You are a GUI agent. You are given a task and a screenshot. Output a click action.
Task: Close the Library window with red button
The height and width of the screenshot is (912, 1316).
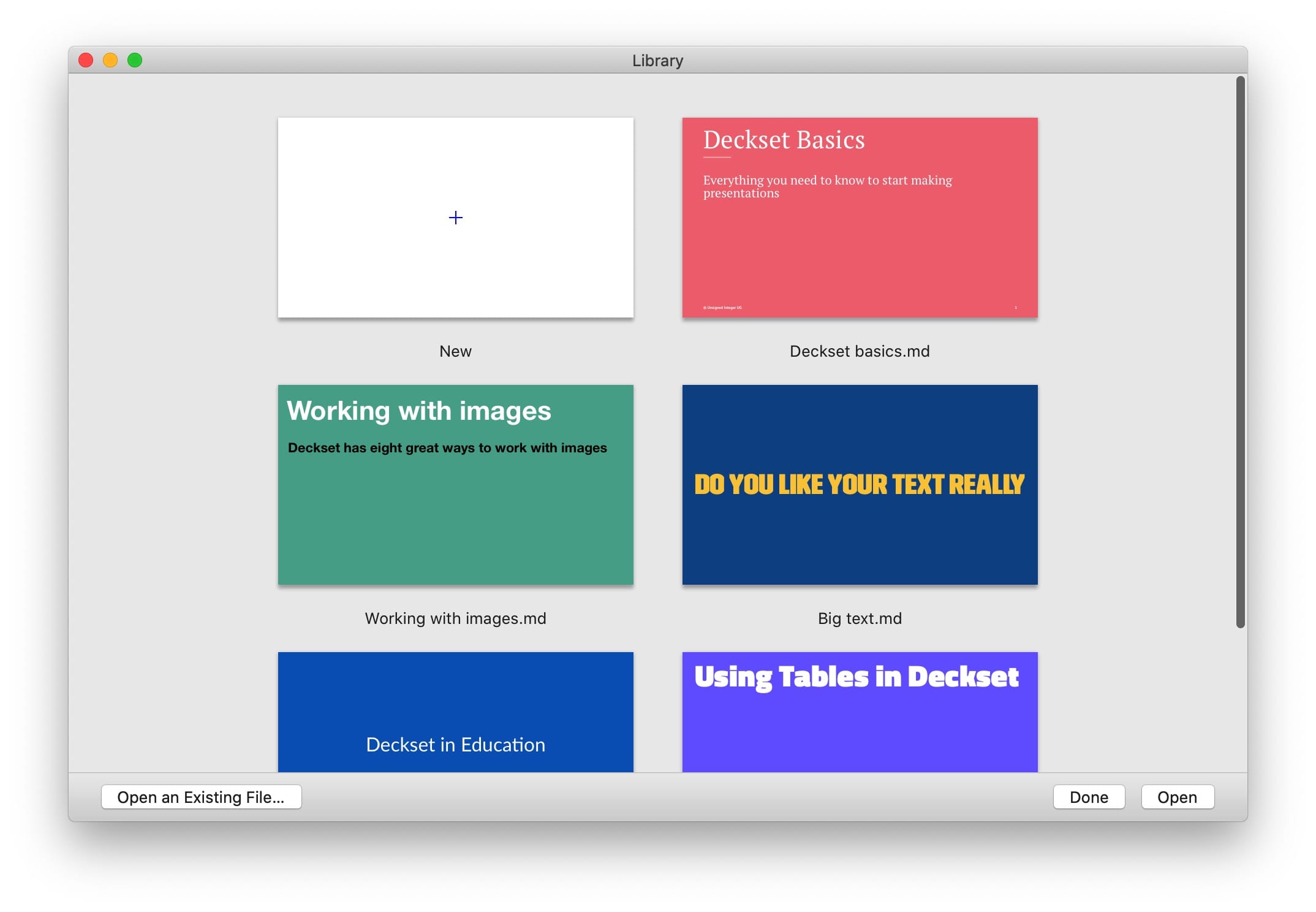86,60
